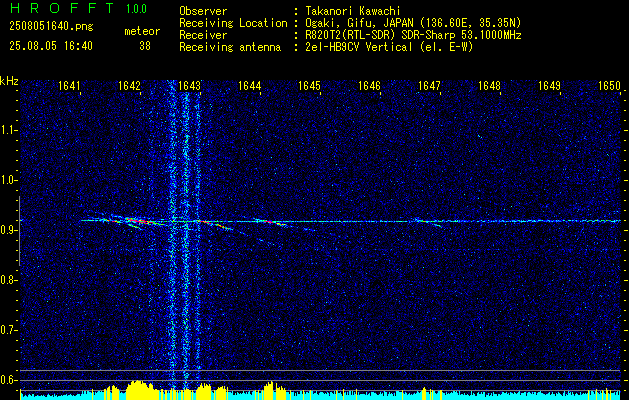
Task: Click time marker 1645
Action: tap(309, 86)
